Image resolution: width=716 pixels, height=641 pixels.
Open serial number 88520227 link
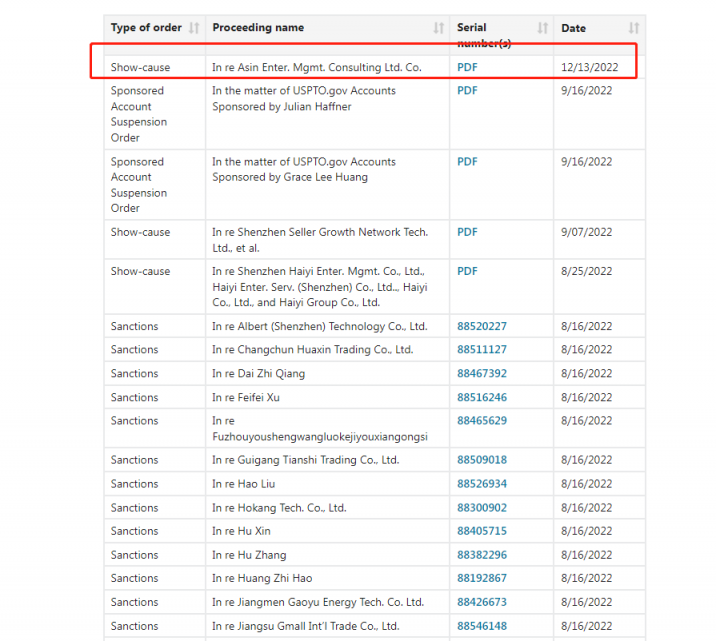click(482, 327)
